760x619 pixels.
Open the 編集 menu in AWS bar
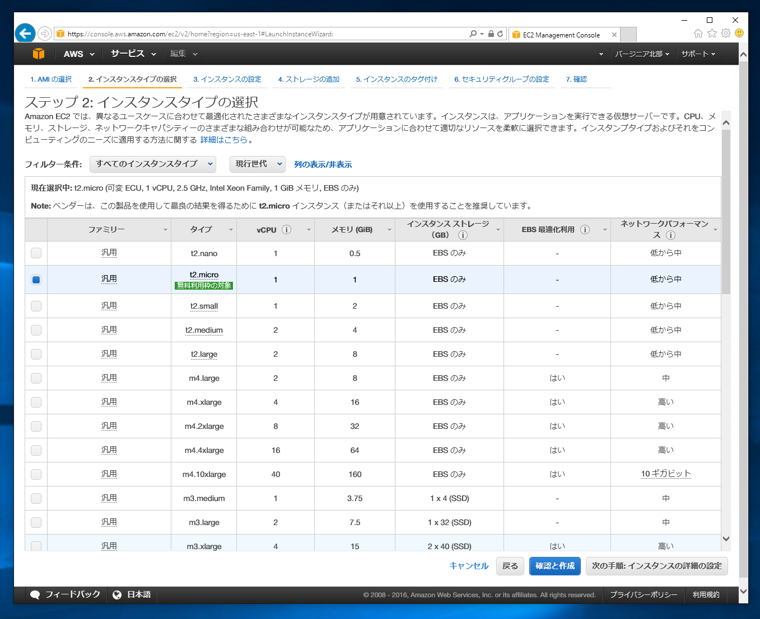pos(183,54)
